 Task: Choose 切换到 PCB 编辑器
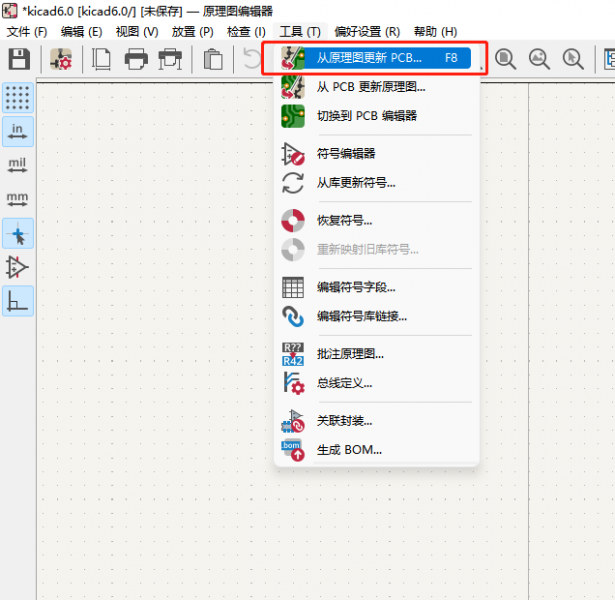click(377, 116)
